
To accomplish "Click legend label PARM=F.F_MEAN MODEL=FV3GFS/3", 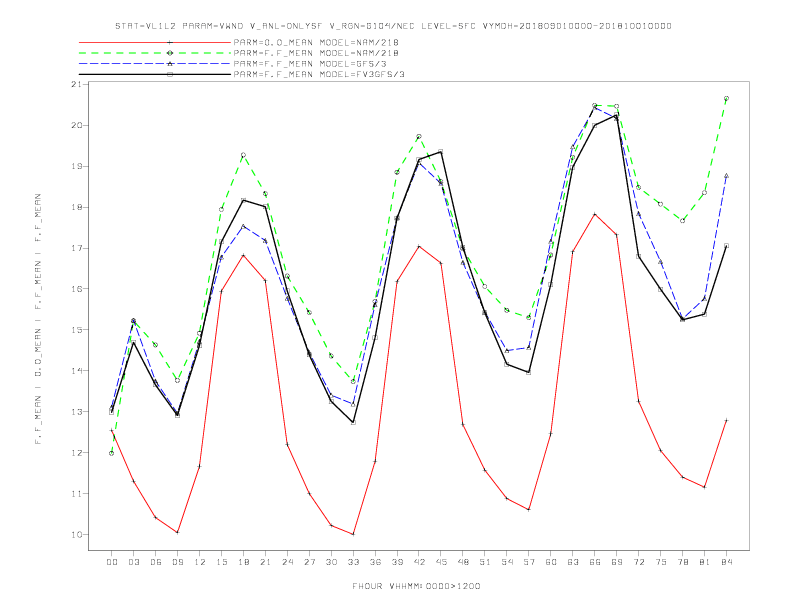I will (x=319, y=74).
